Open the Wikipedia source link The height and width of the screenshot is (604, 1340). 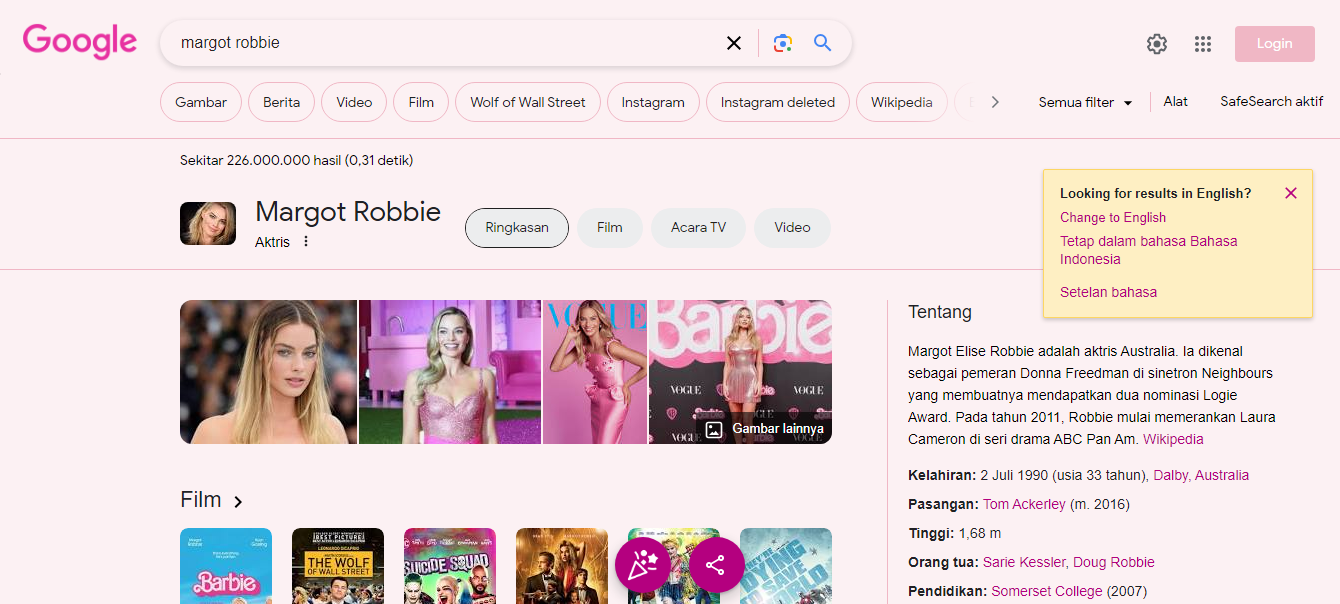(x=1173, y=439)
